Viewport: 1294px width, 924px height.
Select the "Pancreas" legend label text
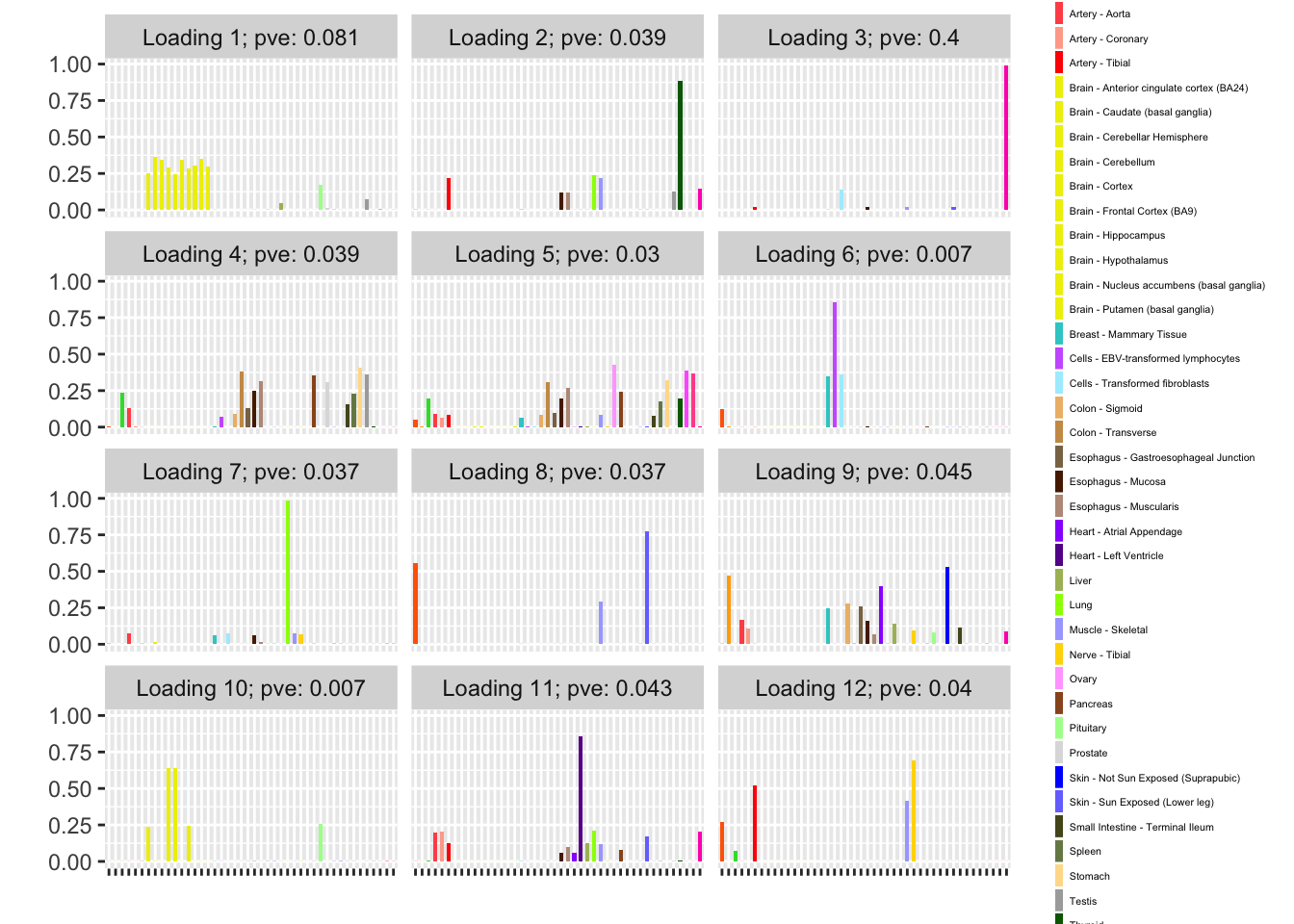pos(1090,704)
